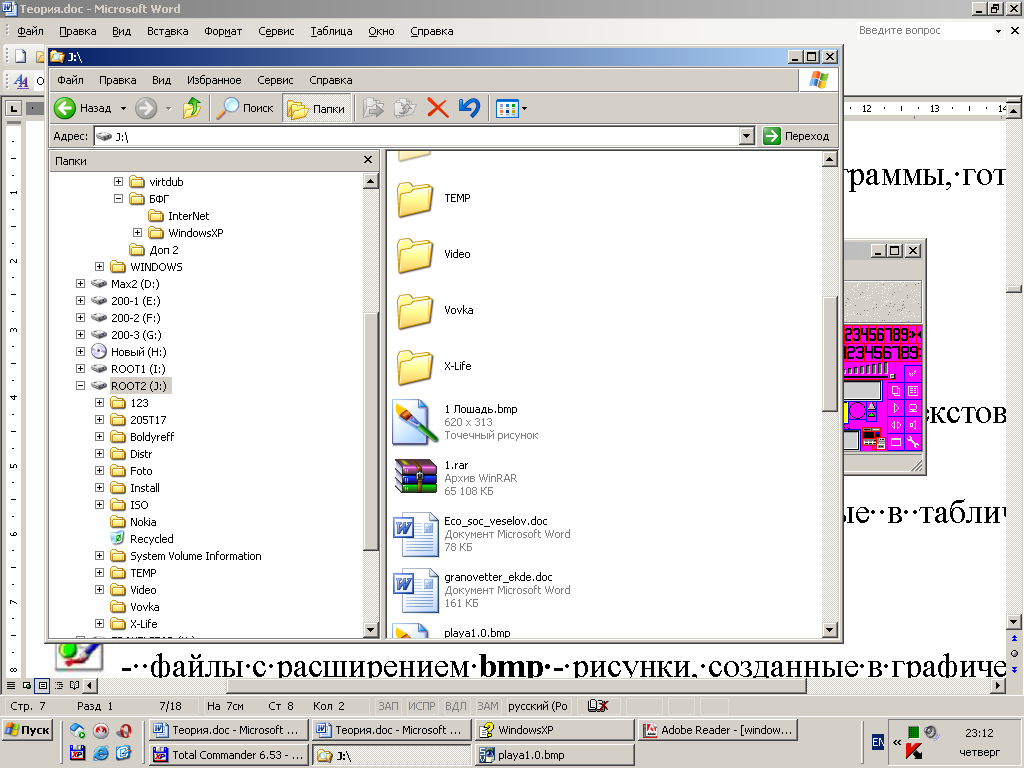
Task: Open the Избранное menu
Action: click(213, 80)
